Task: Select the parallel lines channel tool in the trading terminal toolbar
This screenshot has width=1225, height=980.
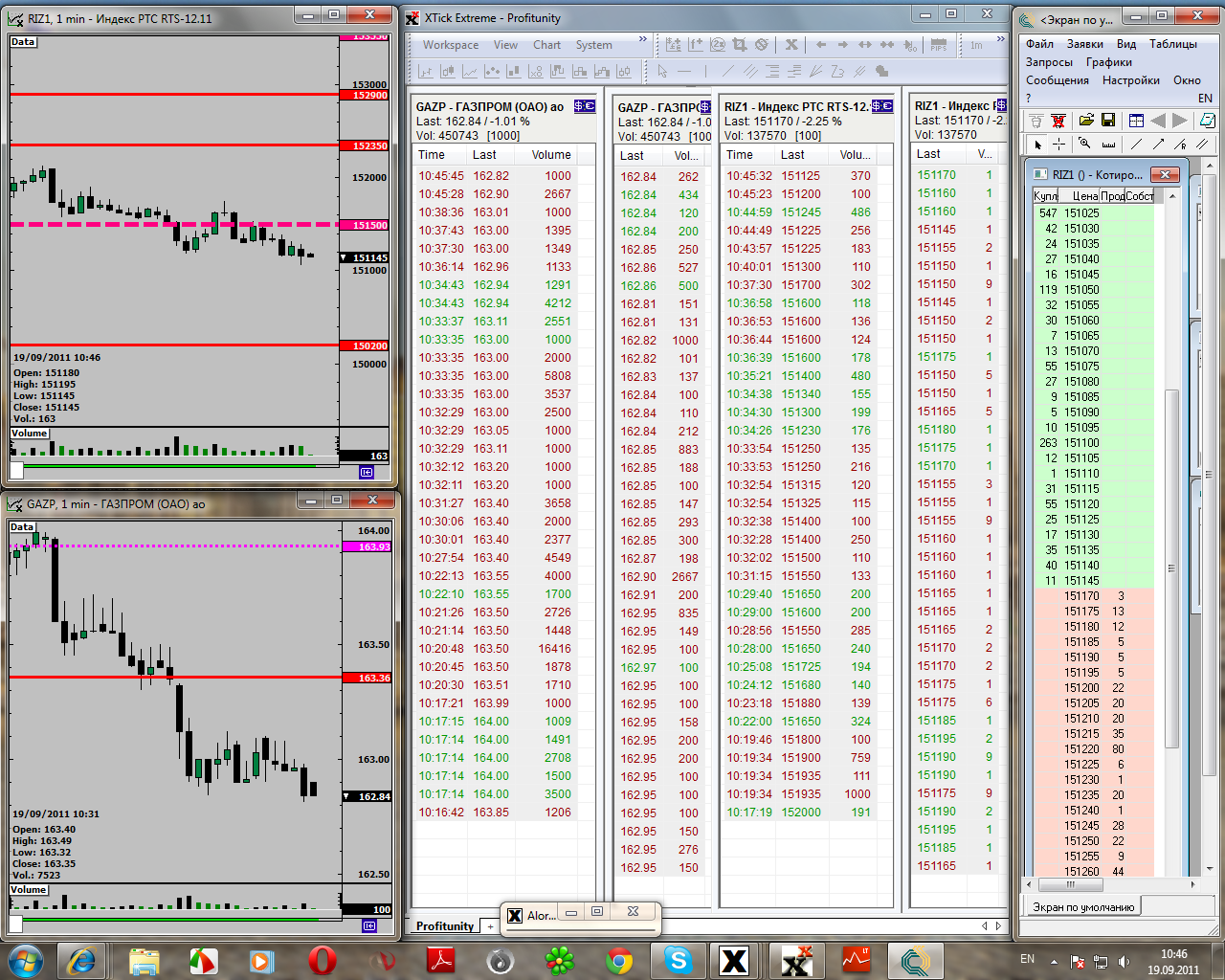Action: pyautogui.click(x=1202, y=145)
